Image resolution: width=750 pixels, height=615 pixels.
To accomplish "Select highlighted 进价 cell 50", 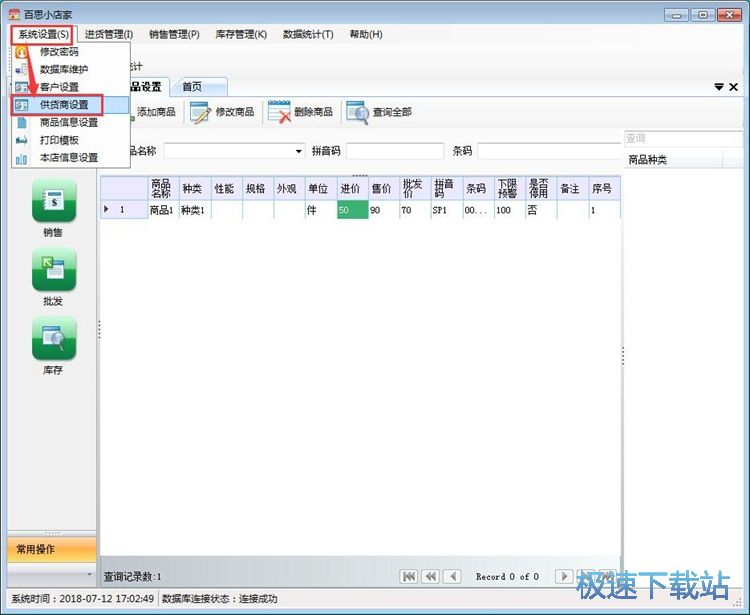I will point(352,210).
